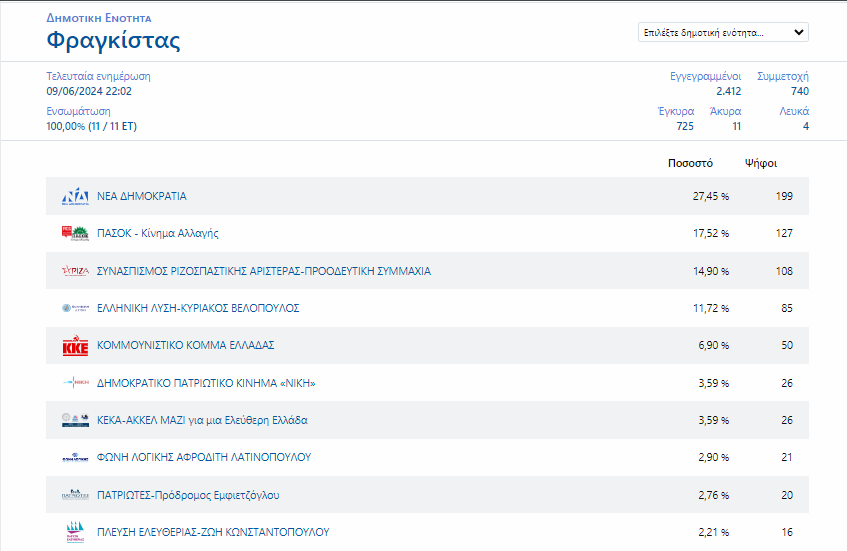Click the valid ballots value 725
The width and height of the screenshot is (847, 551).
[685, 126]
